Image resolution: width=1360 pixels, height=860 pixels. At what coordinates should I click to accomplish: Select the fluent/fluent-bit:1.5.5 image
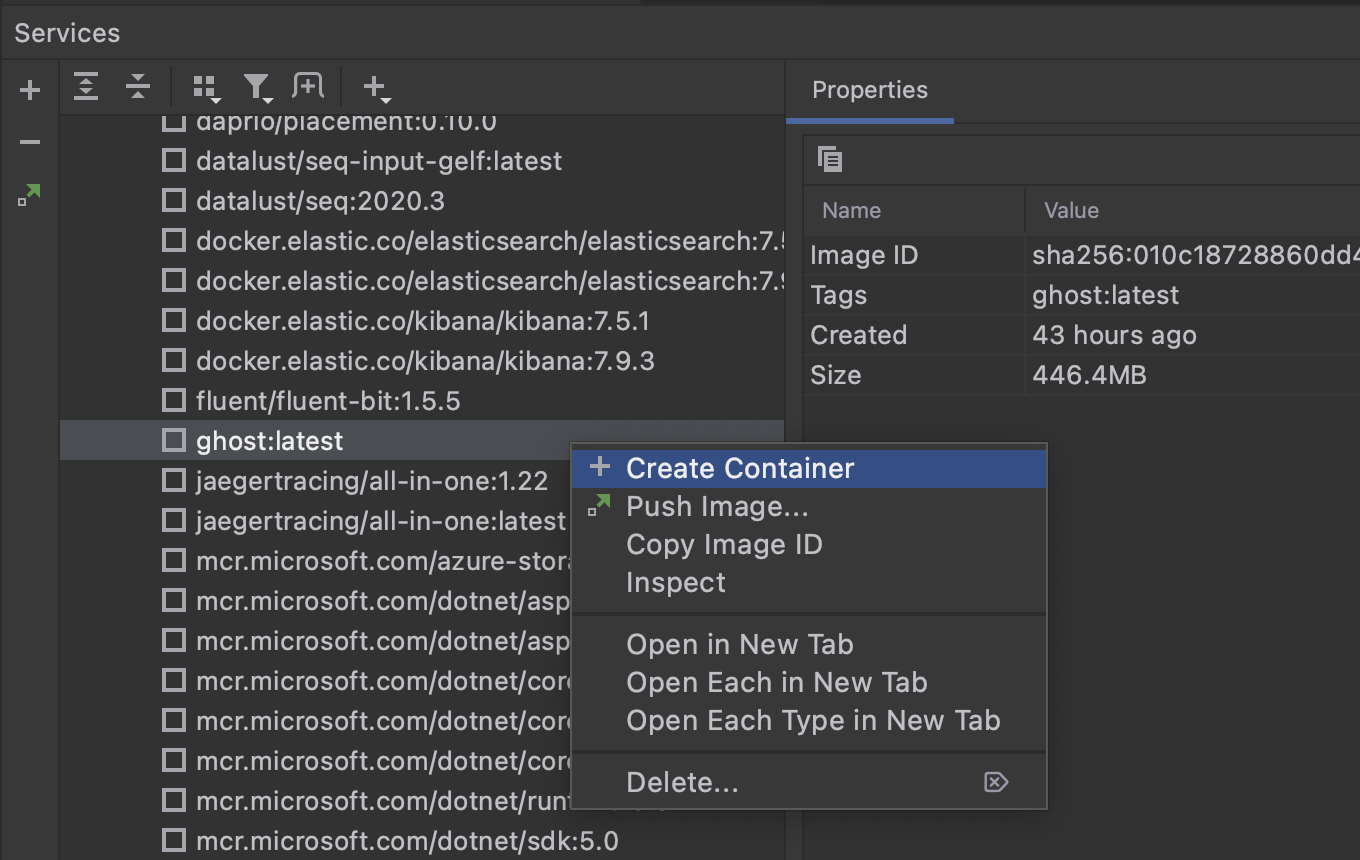click(x=328, y=401)
